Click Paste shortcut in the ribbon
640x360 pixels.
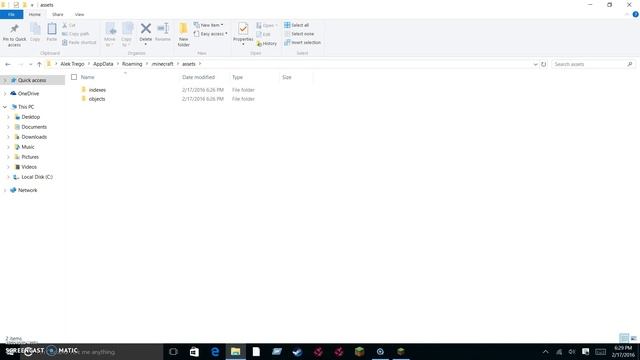[x=79, y=42]
